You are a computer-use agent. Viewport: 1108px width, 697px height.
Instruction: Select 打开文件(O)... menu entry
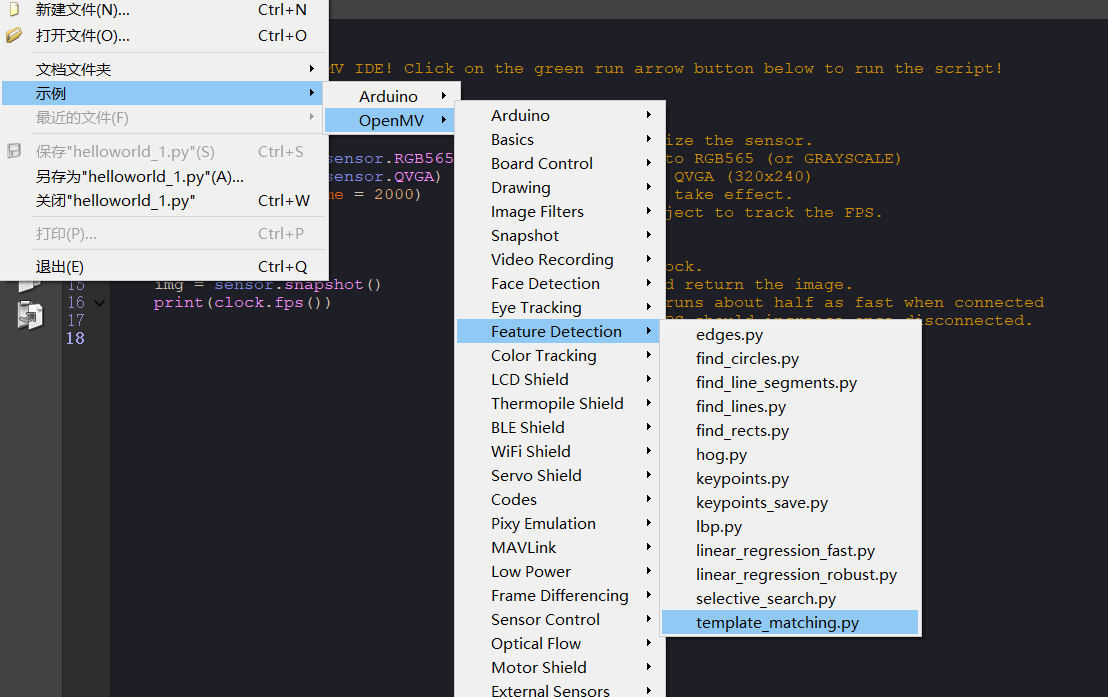pyautogui.click(x=165, y=35)
